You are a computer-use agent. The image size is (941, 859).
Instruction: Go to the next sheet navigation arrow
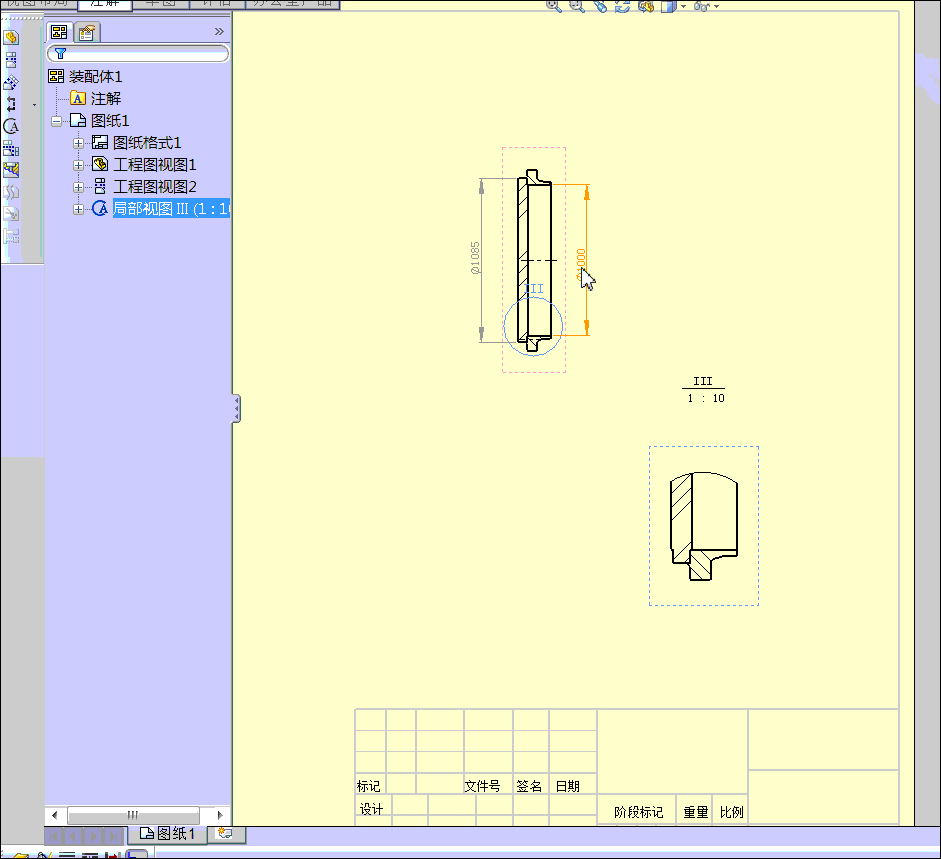pos(93,835)
